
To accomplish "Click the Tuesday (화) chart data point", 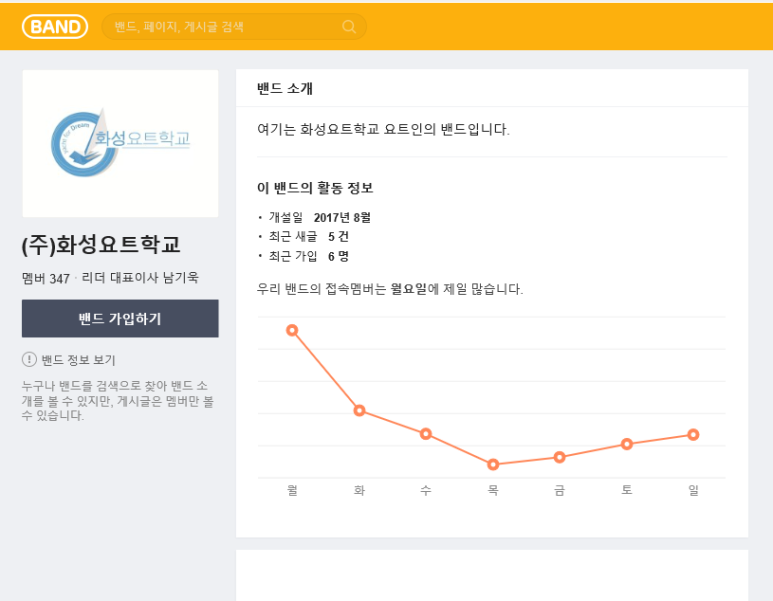I will 359,410.
